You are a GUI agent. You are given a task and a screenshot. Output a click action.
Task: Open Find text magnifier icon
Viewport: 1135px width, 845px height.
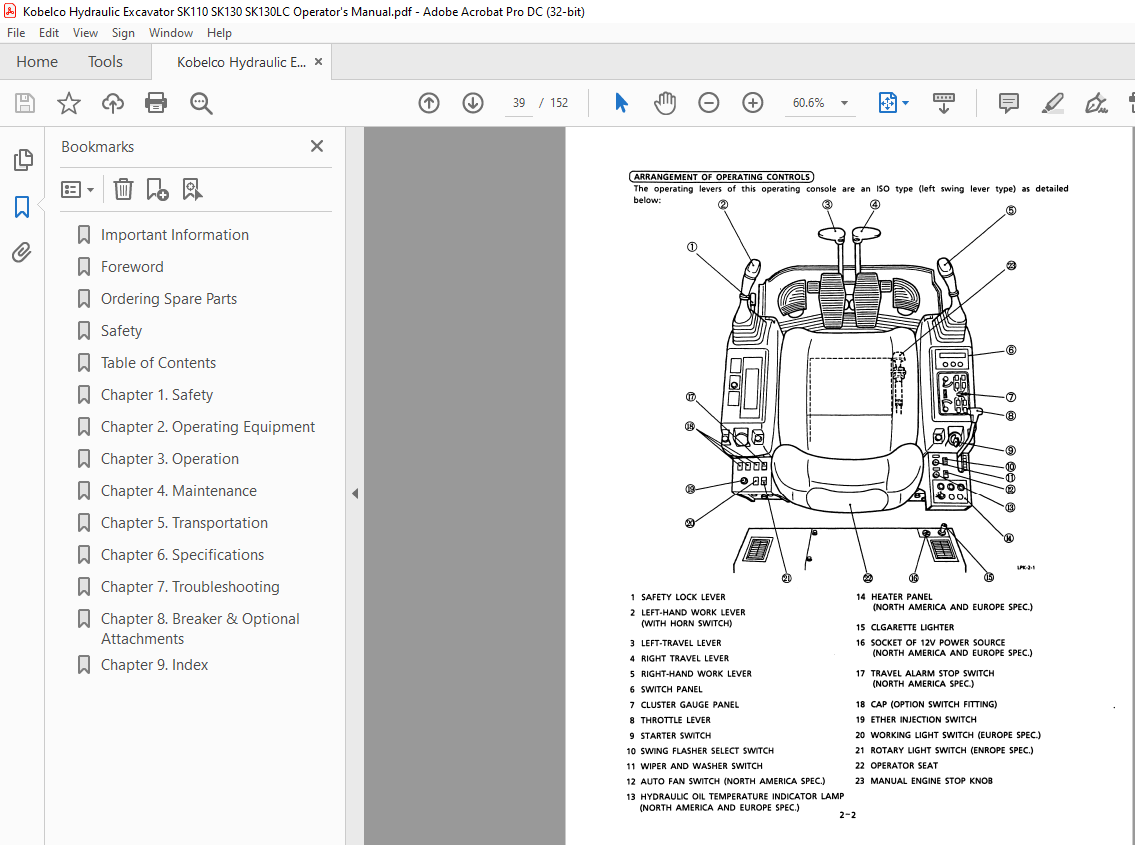(x=201, y=103)
